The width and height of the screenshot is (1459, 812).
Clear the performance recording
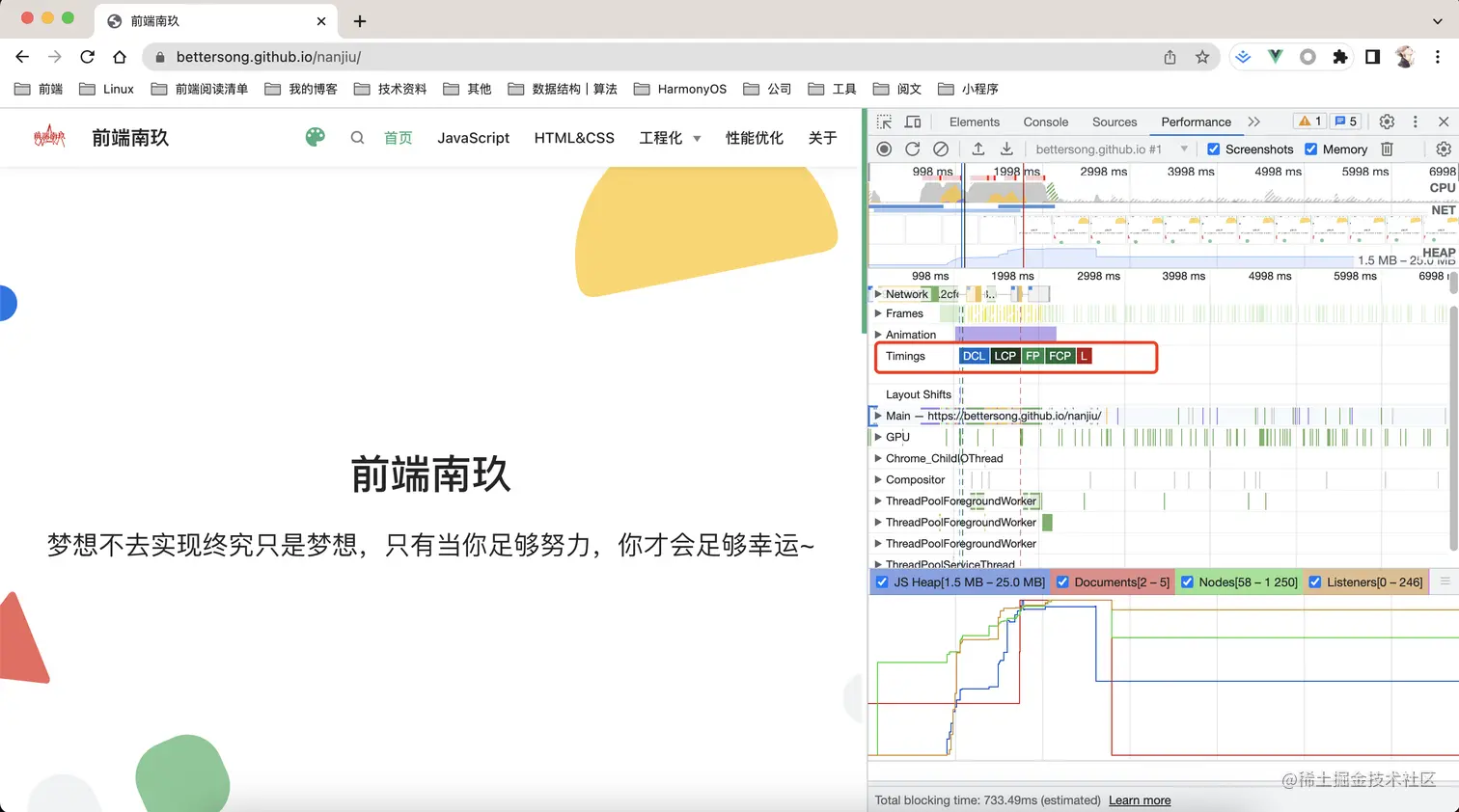click(941, 149)
